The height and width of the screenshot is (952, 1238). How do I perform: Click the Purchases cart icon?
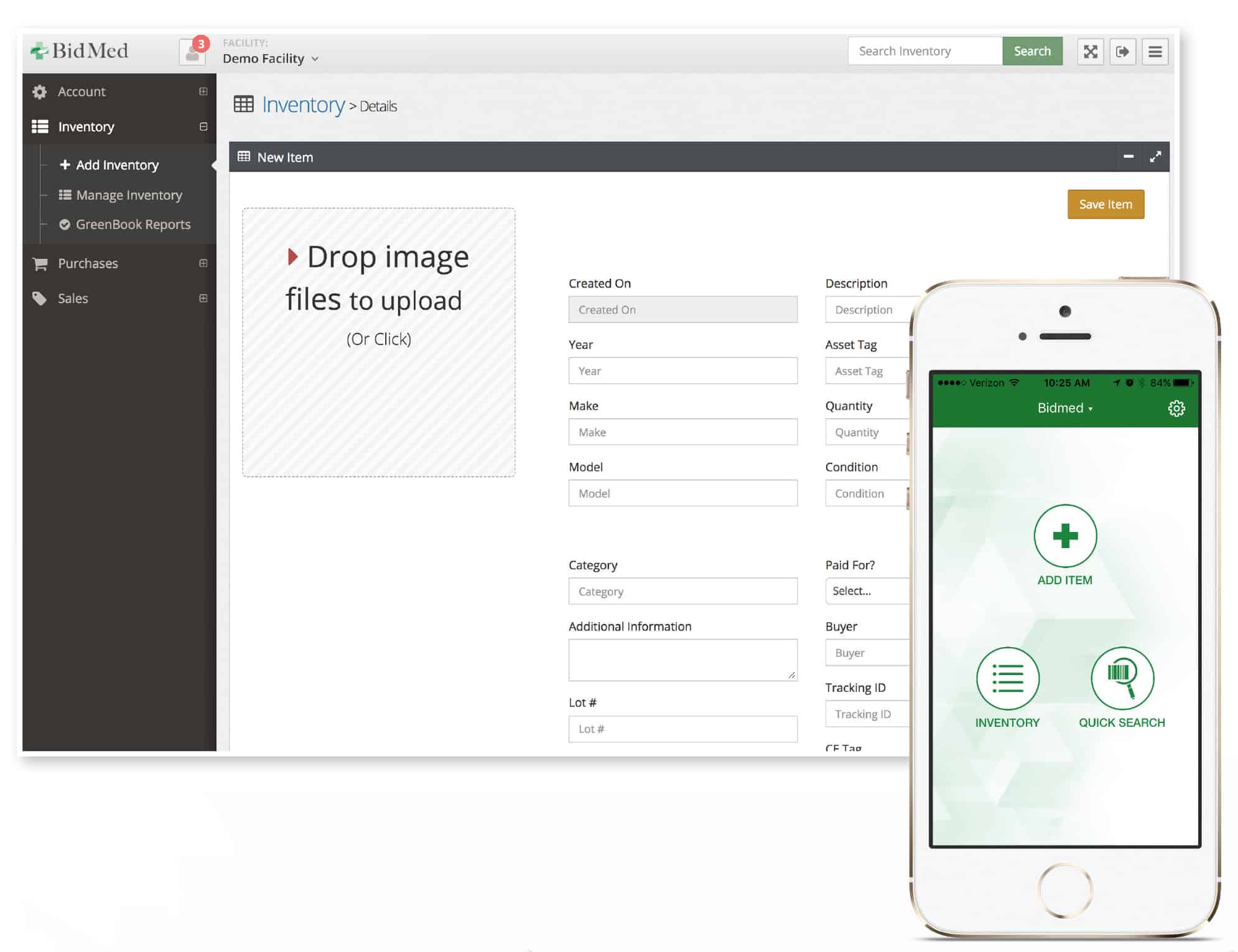coord(40,264)
